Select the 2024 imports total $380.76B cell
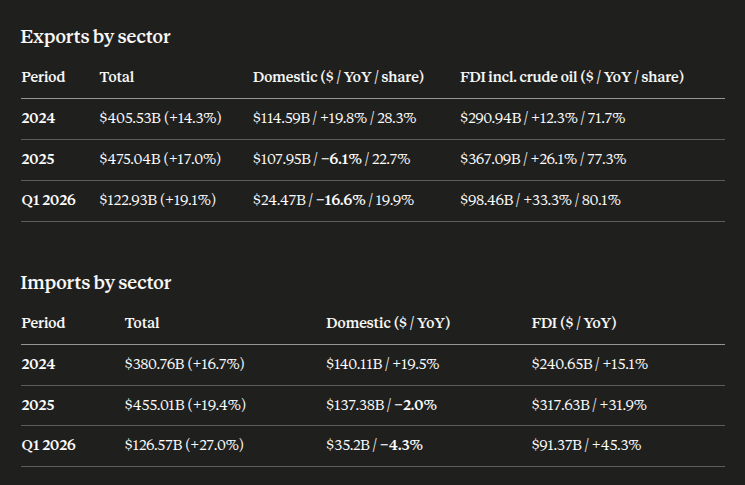This screenshot has height=485, width=745. tap(185, 364)
